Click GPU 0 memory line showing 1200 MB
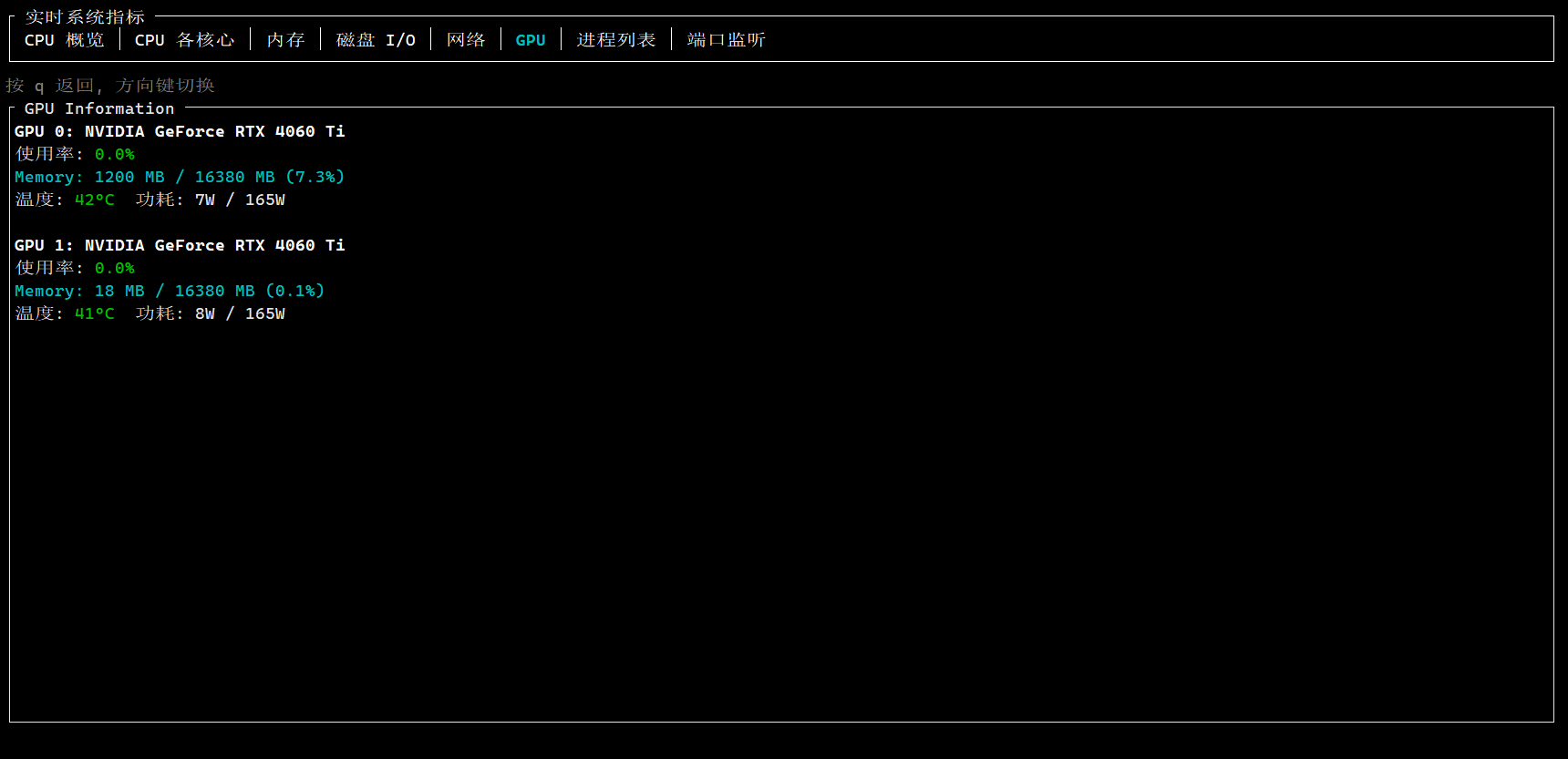The height and width of the screenshot is (759, 1568). (x=180, y=177)
